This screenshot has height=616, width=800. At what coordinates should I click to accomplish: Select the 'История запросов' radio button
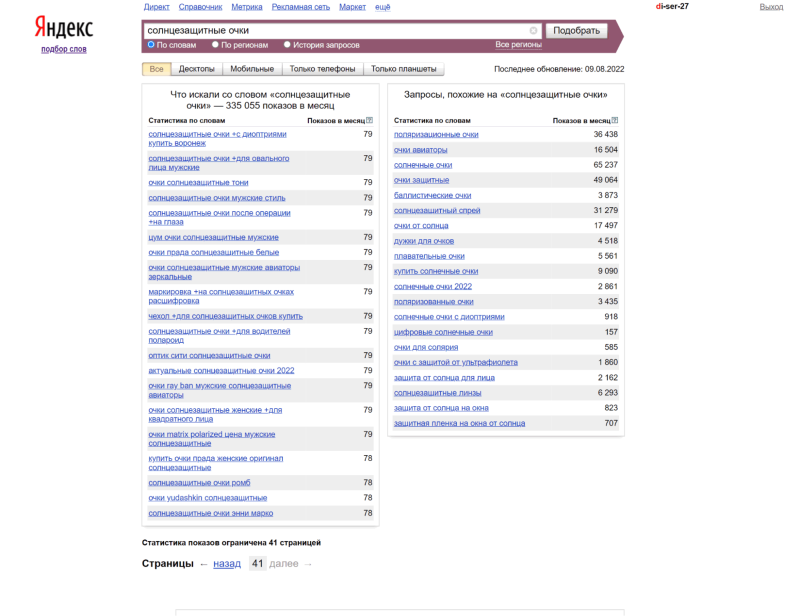click(x=287, y=44)
